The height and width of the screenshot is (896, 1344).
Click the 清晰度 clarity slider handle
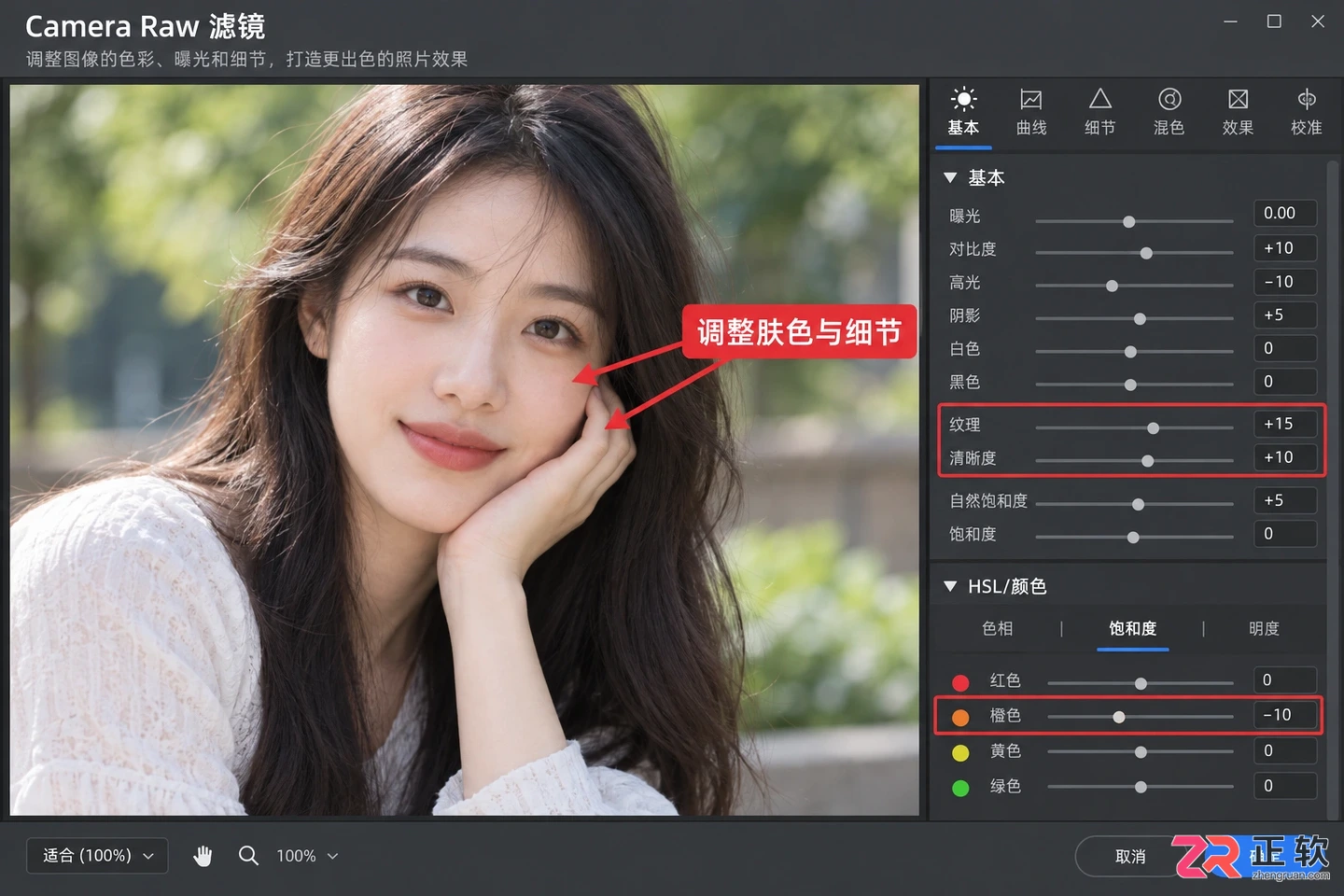pos(1148,461)
